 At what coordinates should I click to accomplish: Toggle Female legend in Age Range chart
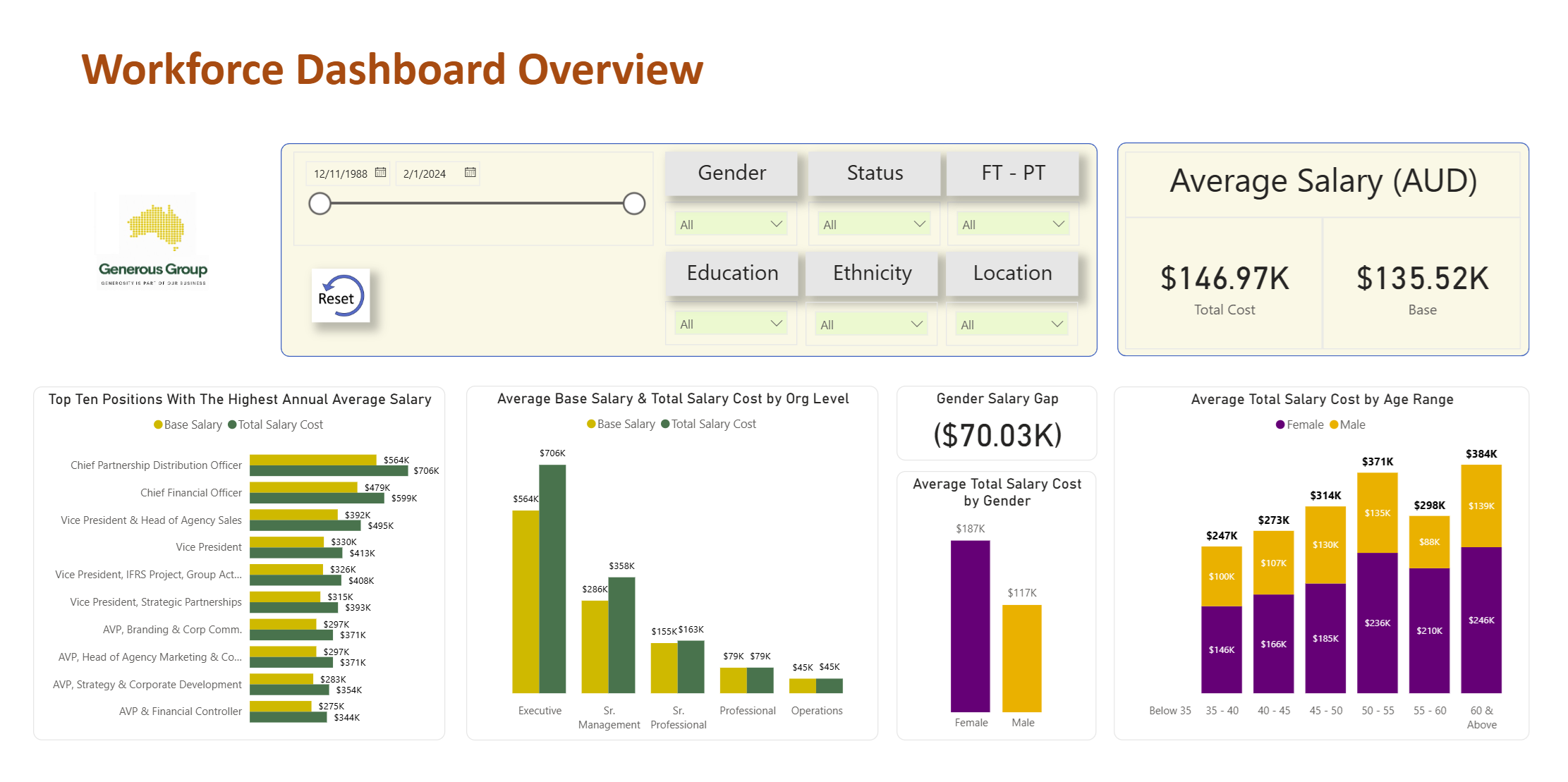1300,424
